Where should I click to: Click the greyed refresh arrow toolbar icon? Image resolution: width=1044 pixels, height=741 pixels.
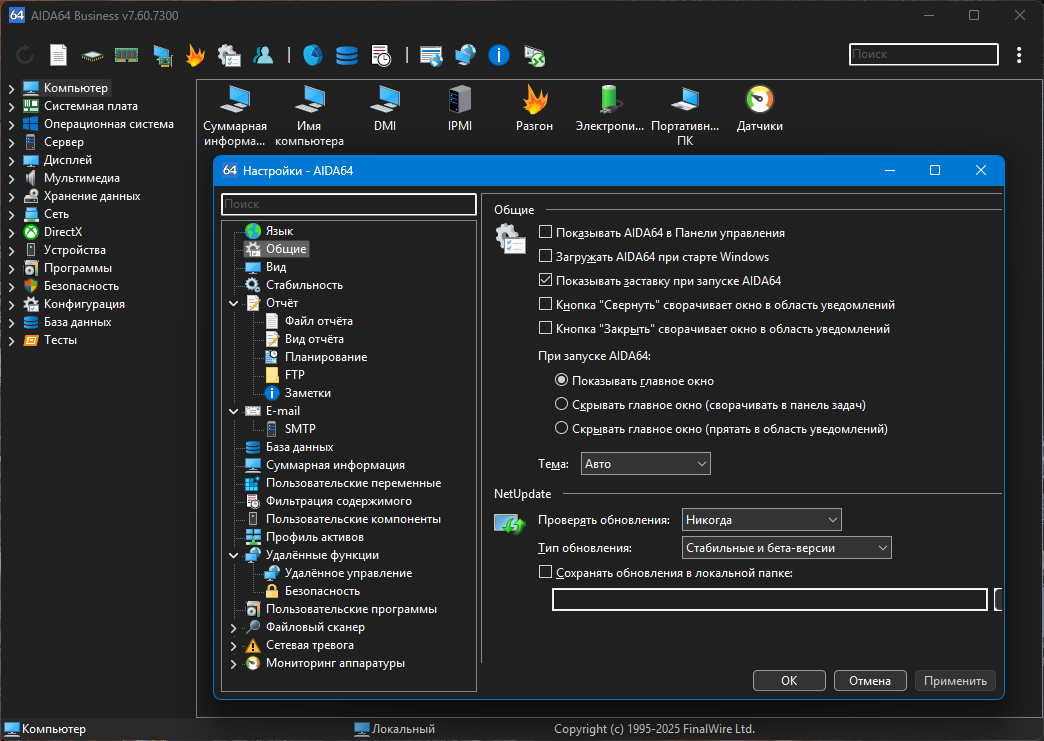coord(25,55)
